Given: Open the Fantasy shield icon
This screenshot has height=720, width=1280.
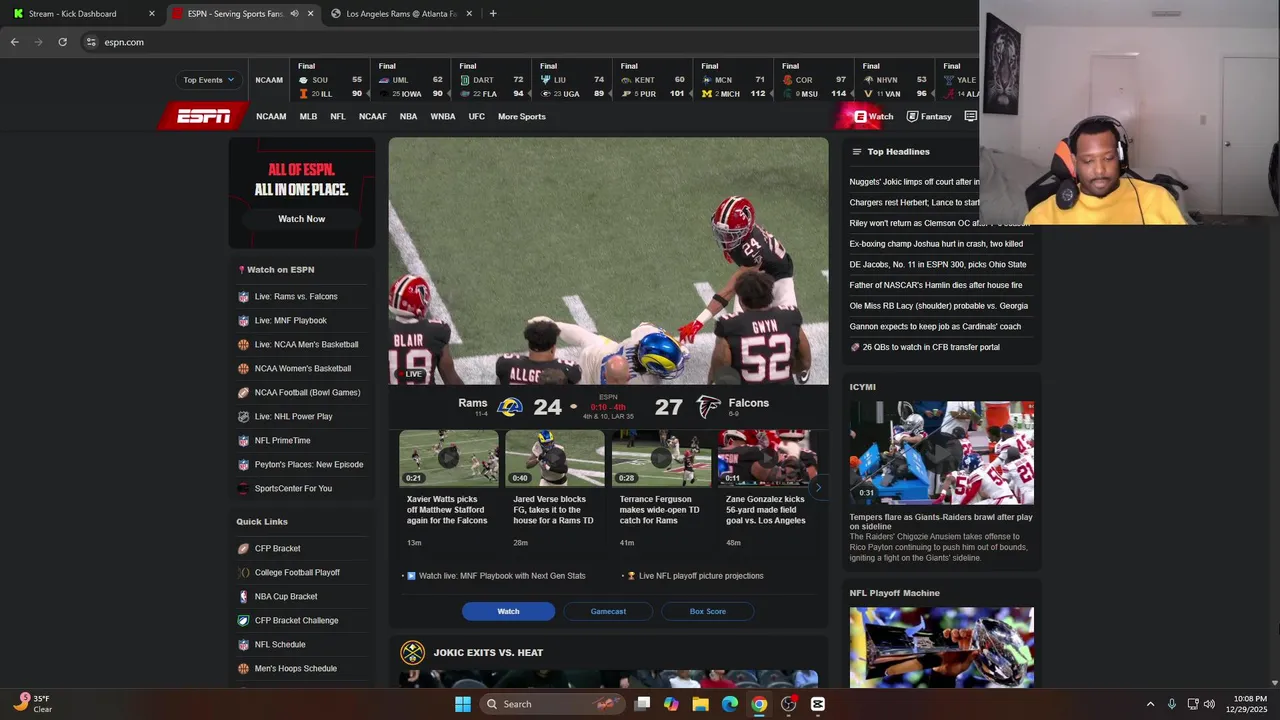Looking at the screenshot, I should [x=912, y=116].
